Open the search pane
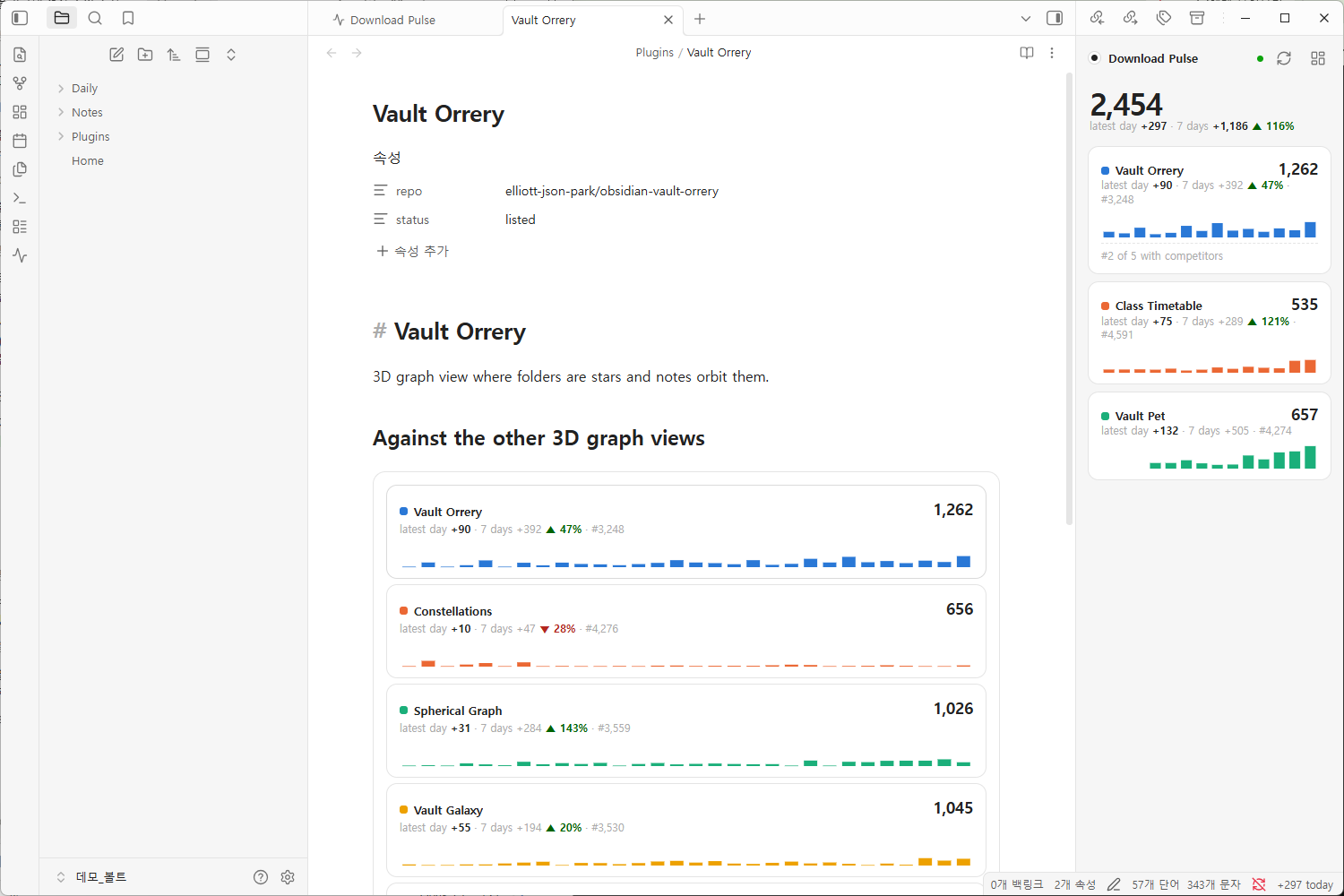1344x896 pixels. point(95,18)
